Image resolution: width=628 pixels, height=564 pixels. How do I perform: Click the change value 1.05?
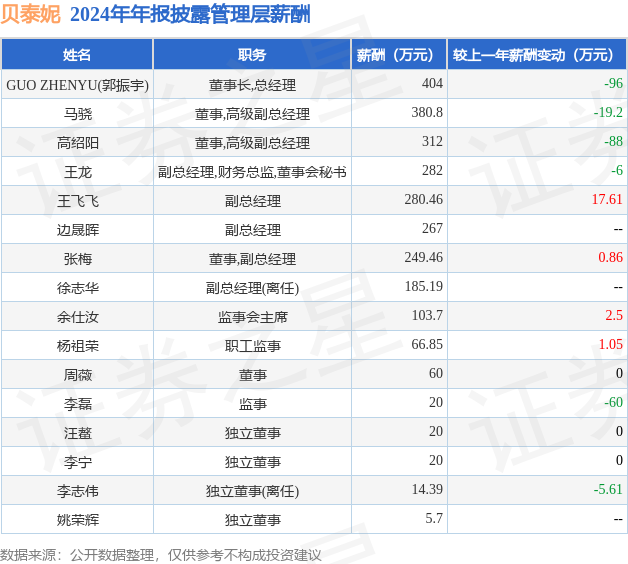coord(611,344)
